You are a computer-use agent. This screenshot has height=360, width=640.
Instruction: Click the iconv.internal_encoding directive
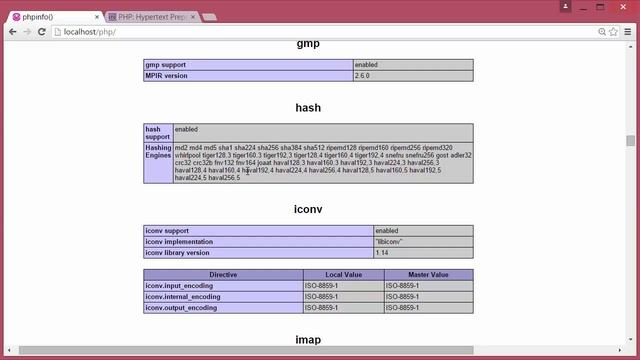(x=223, y=297)
